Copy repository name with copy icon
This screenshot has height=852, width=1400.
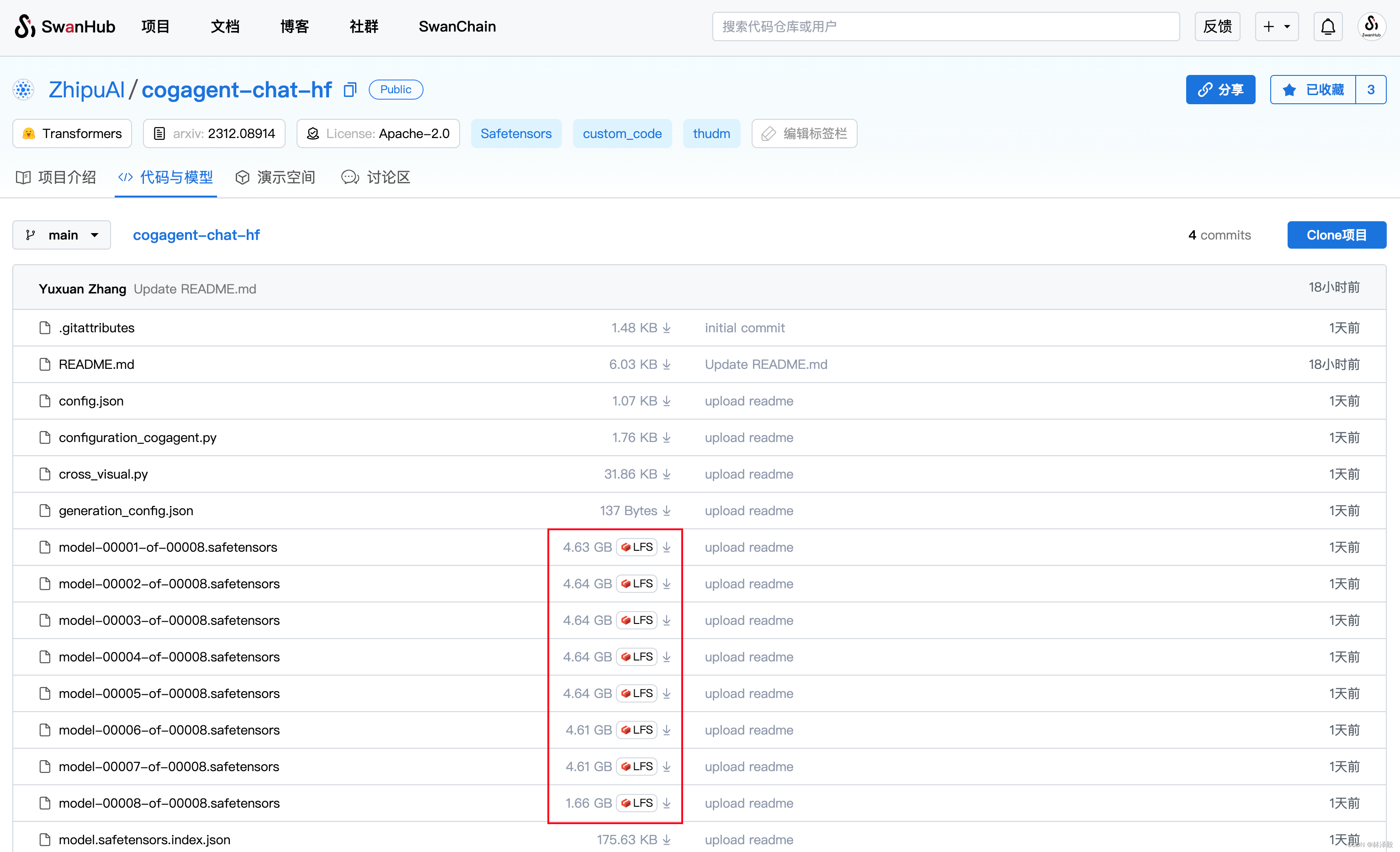click(350, 89)
